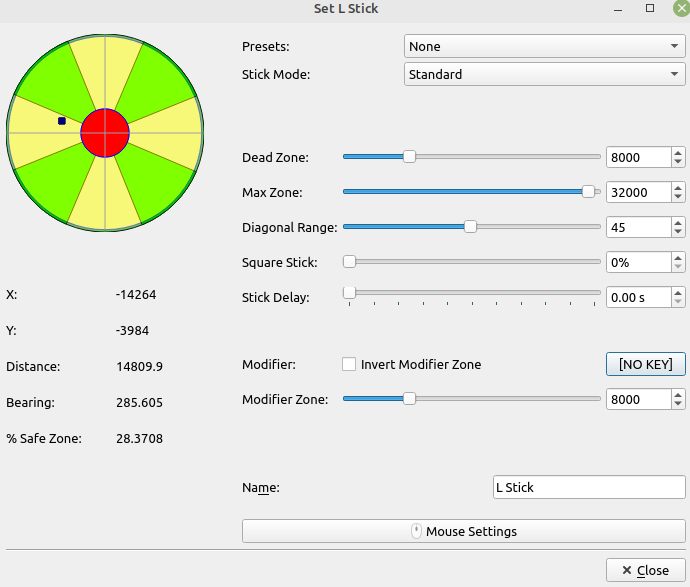Click the % Safe Zone value 28.3708
The width and height of the screenshot is (690, 587).
(x=139, y=439)
